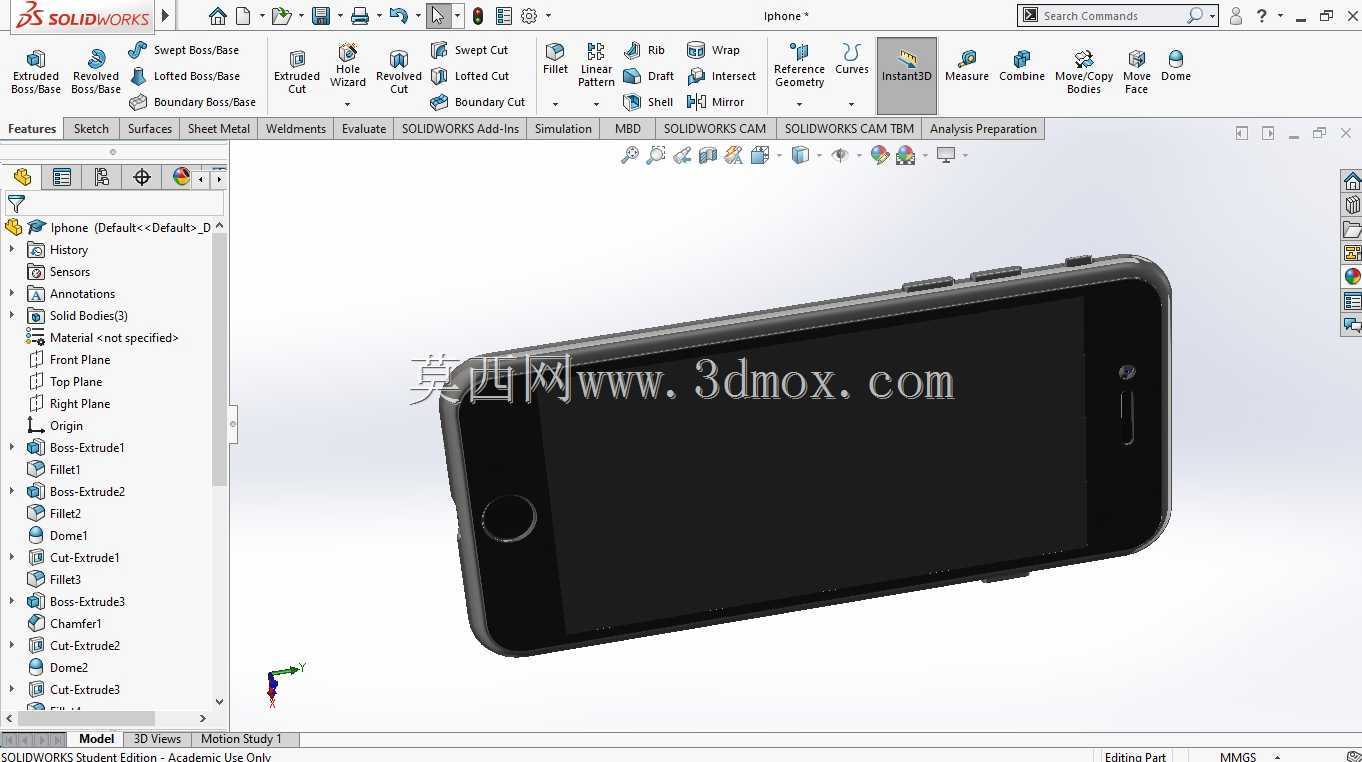1362x762 pixels.
Task: Expand the History tree node
Action: click(12, 249)
